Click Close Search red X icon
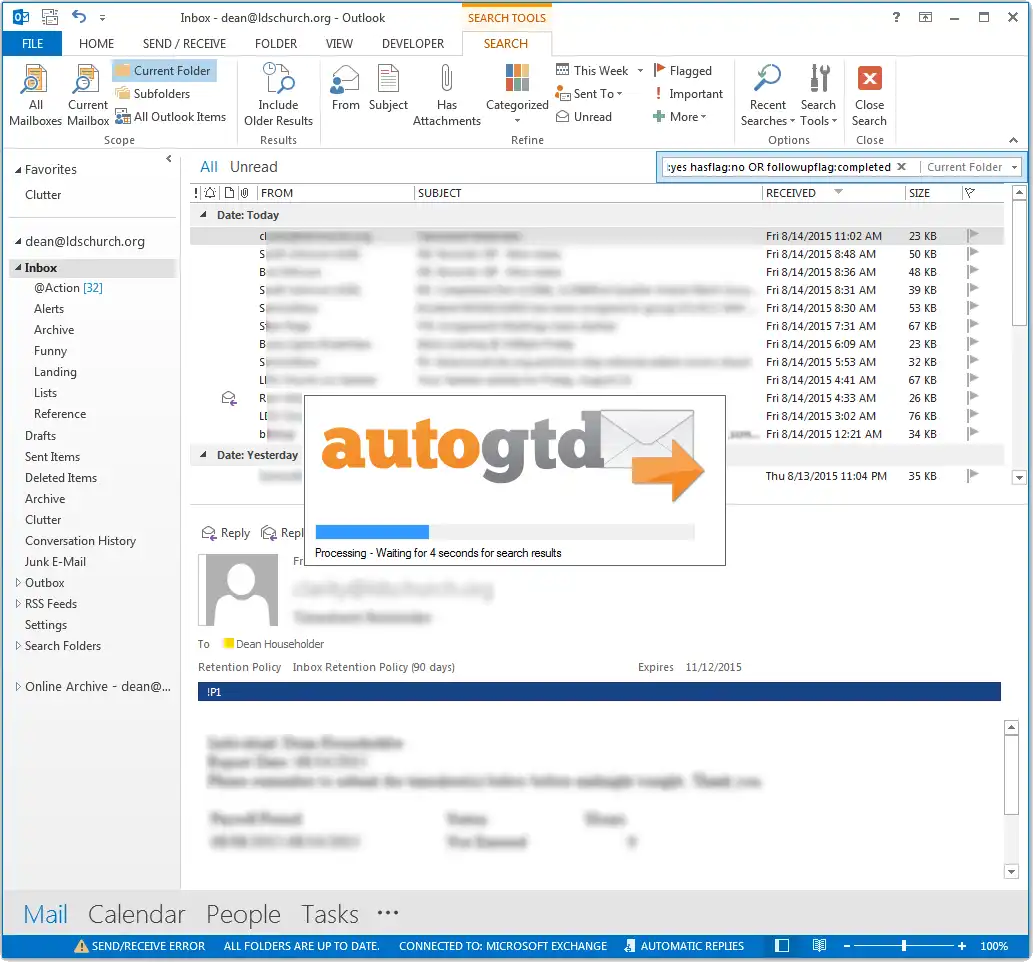The image size is (1033, 962). pyautogui.click(x=870, y=78)
